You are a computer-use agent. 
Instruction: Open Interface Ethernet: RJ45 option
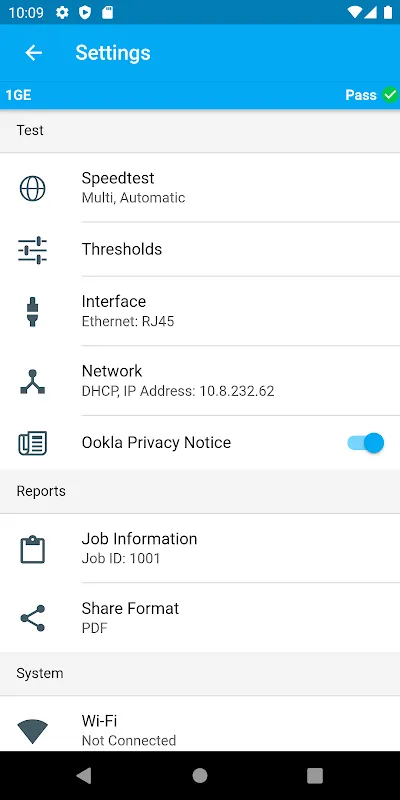200,311
